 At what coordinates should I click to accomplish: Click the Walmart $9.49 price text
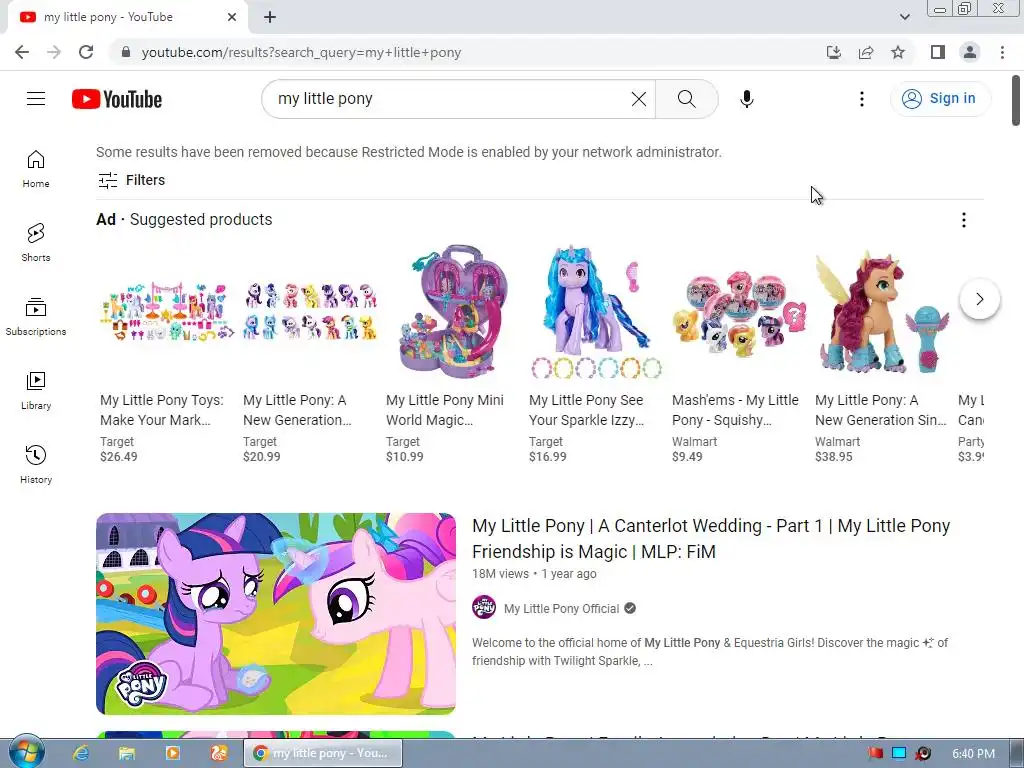tap(687, 456)
